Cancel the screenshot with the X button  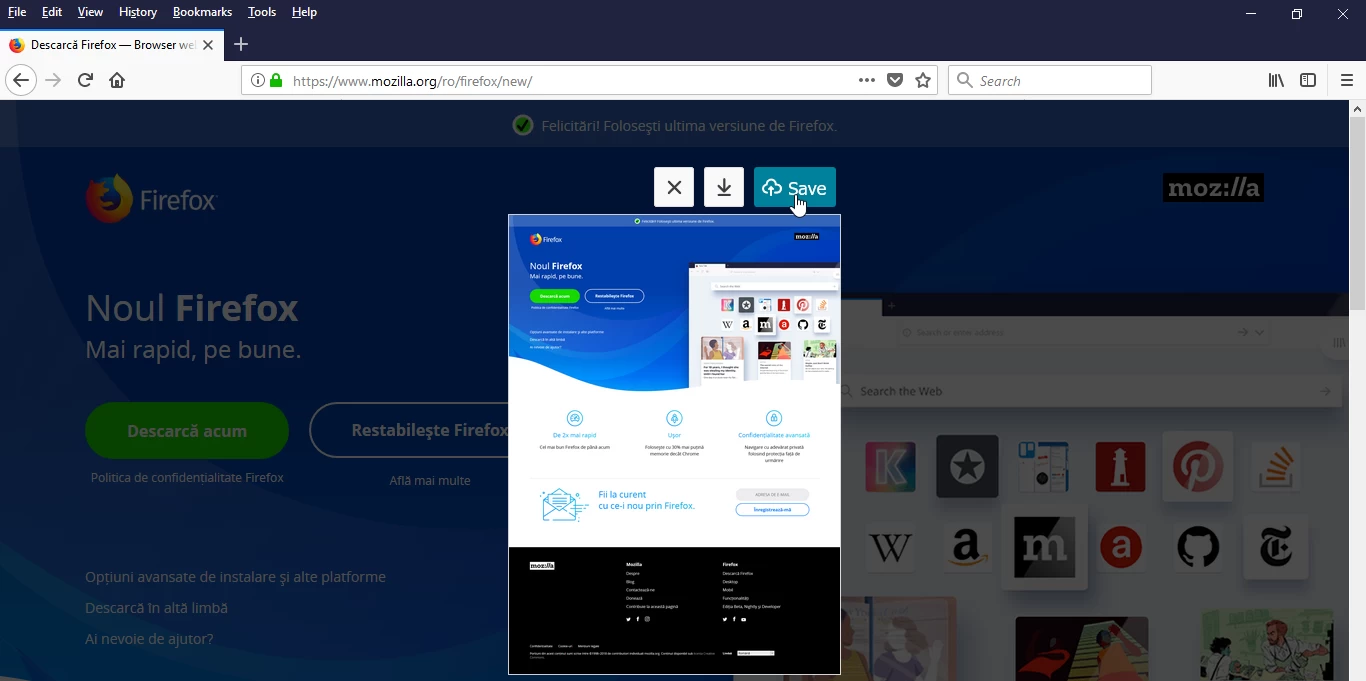(x=673, y=187)
